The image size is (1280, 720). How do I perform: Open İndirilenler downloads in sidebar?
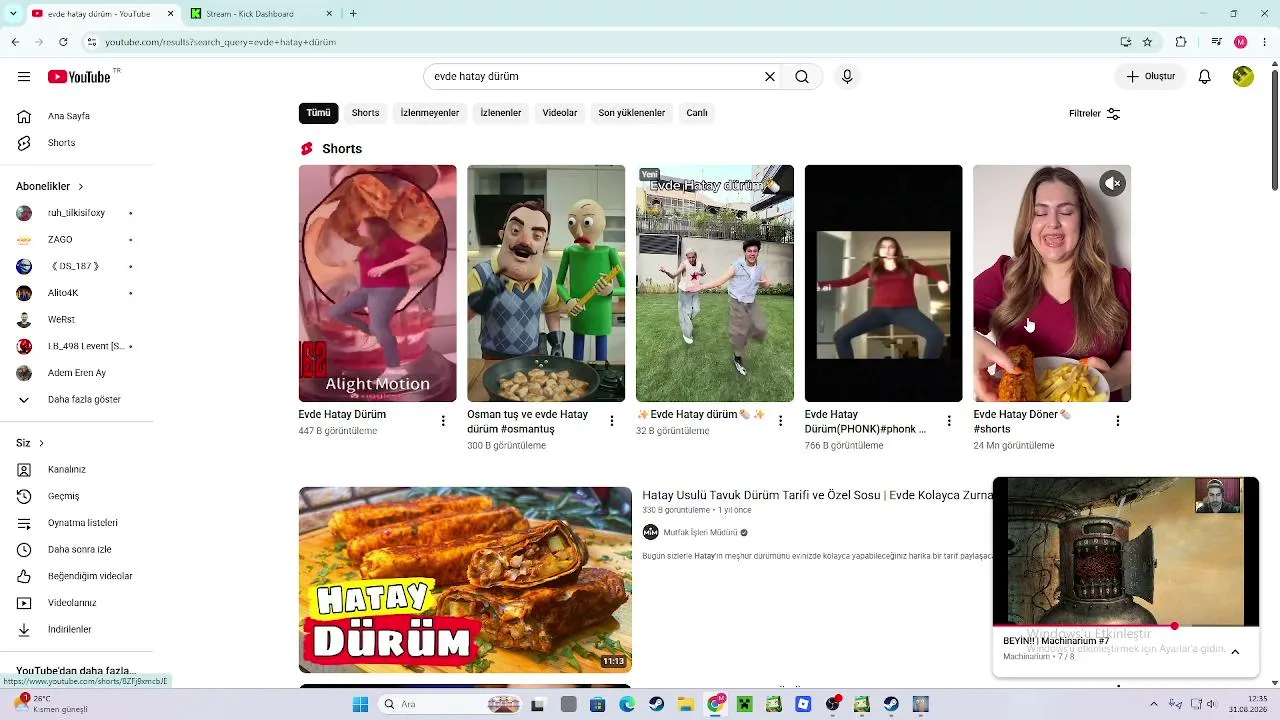coord(78,630)
